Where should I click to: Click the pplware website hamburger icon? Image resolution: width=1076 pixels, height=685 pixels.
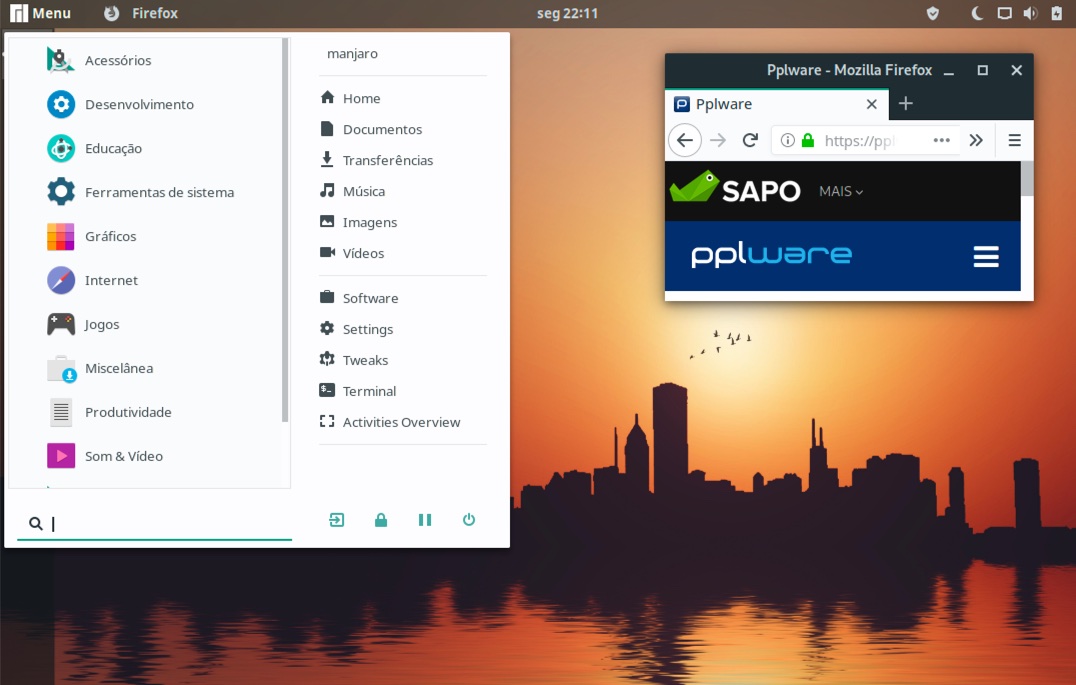tap(986, 256)
